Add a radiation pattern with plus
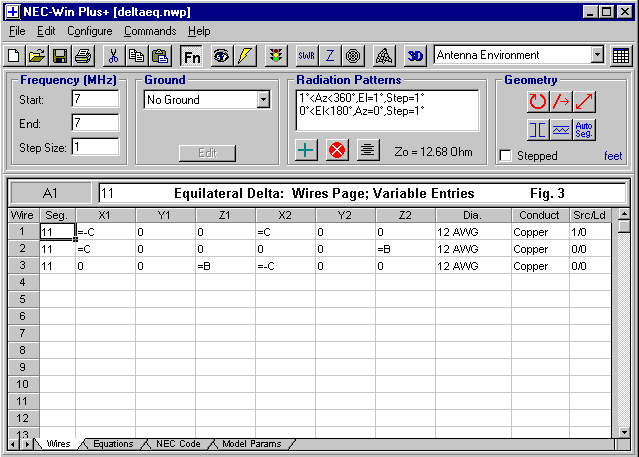 (308, 150)
